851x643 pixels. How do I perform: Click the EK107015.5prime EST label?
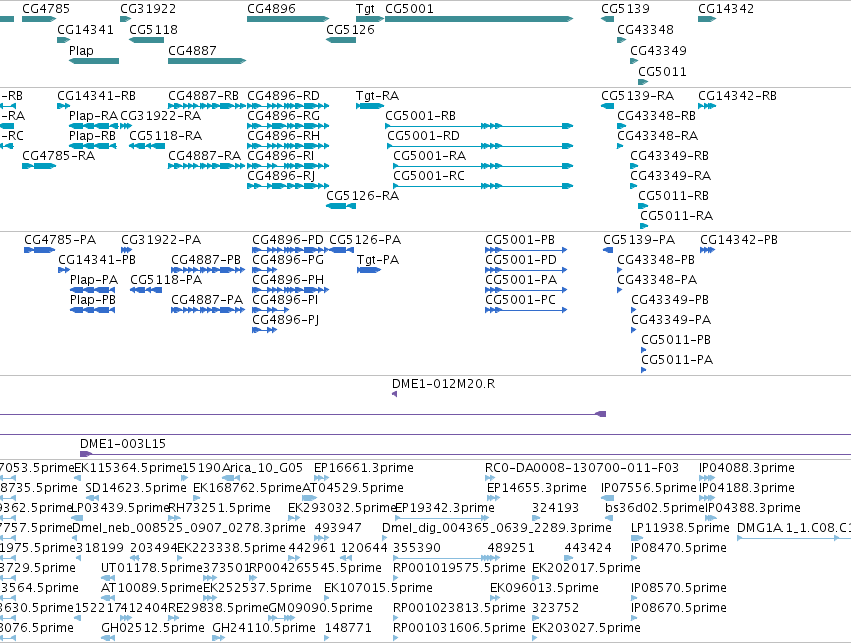coord(378,588)
